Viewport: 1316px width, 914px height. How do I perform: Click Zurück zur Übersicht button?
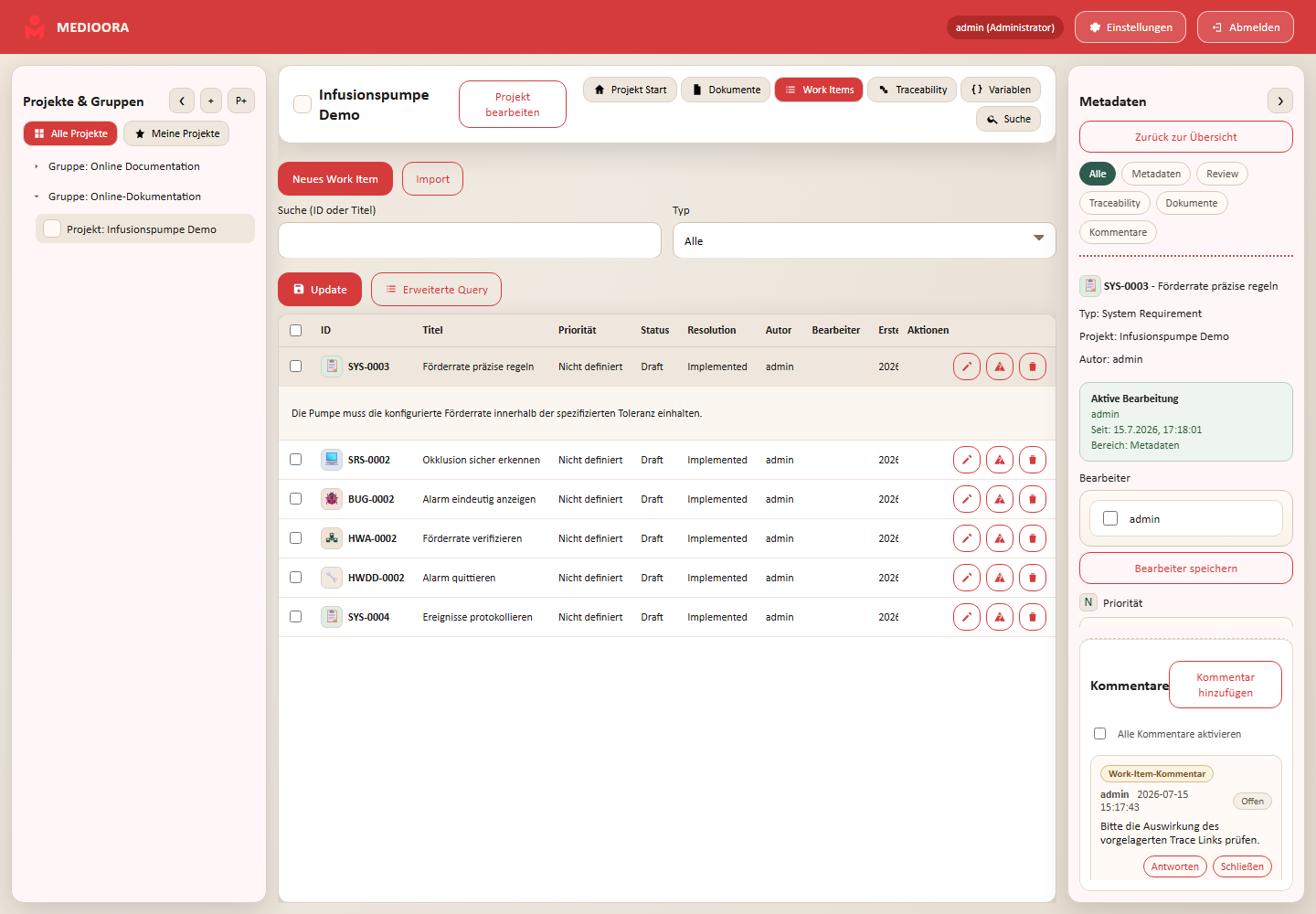[1186, 137]
